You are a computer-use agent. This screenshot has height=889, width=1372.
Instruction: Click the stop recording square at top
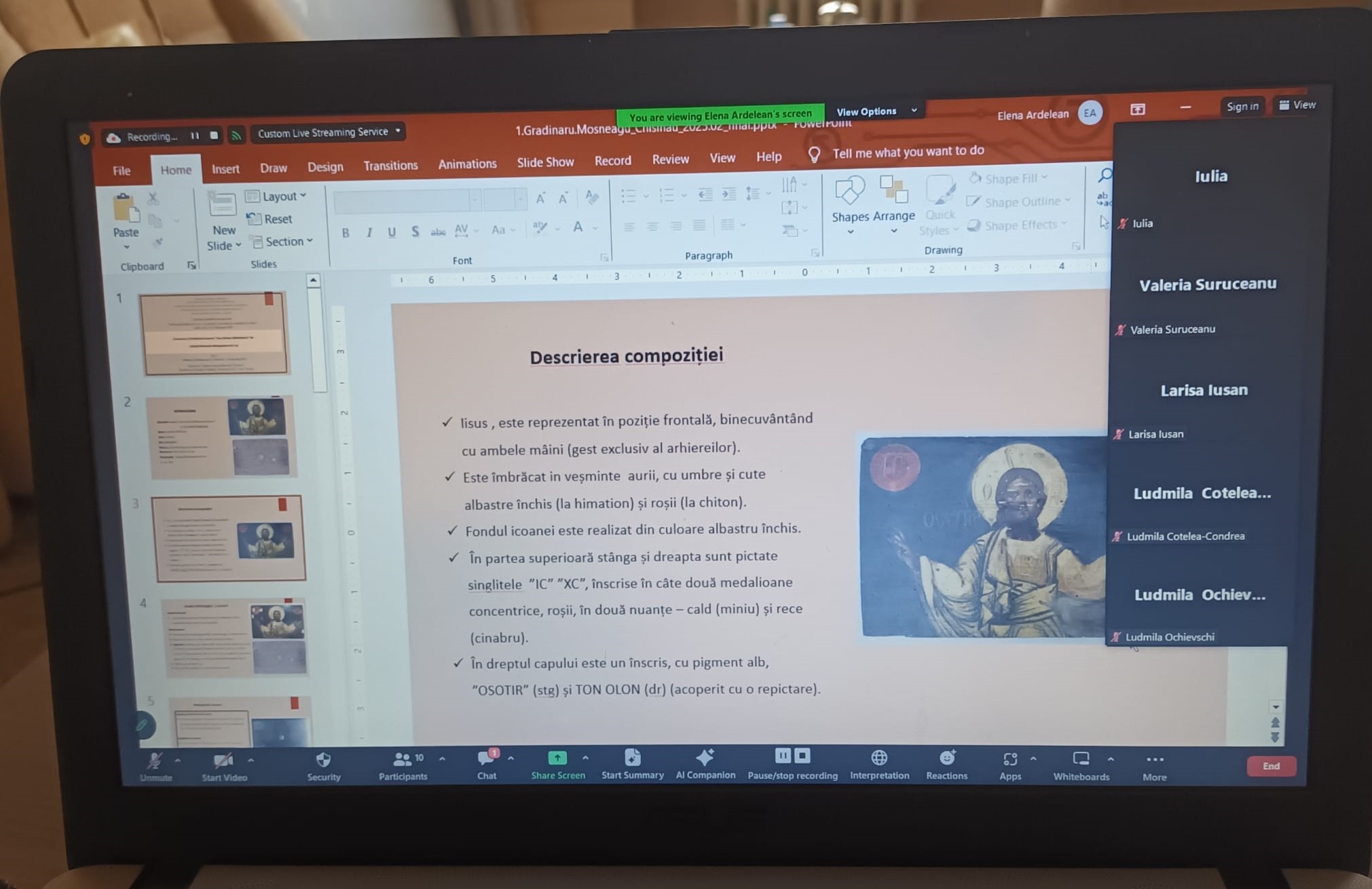coord(214,135)
